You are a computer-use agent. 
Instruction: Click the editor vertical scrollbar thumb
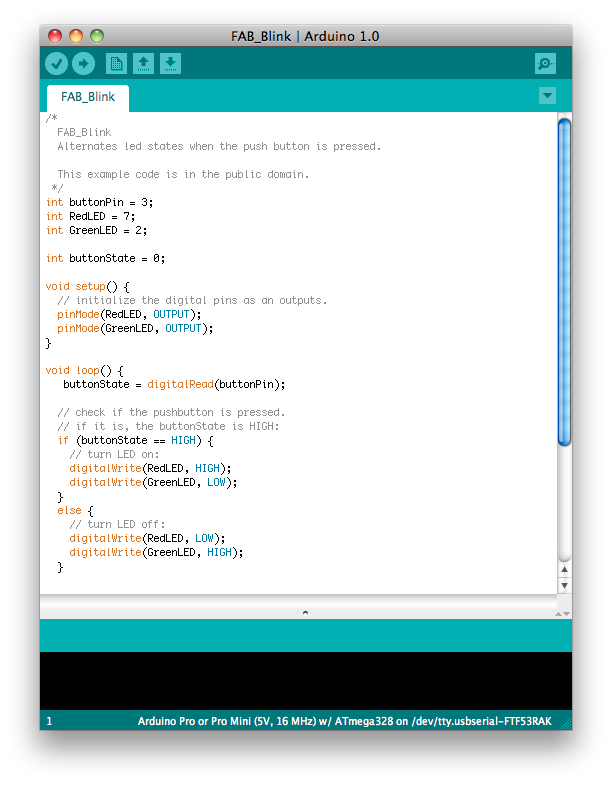(x=564, y=282)
